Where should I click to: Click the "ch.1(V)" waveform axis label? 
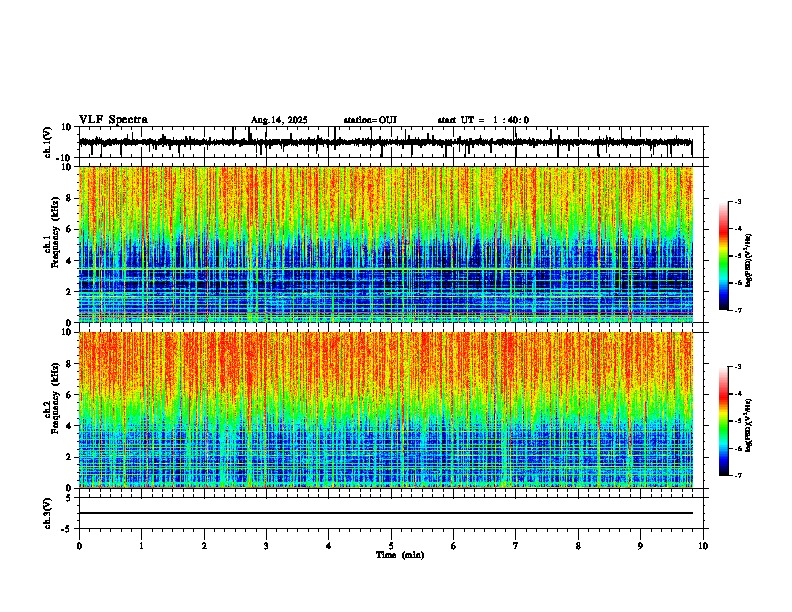tap(47, 142)
